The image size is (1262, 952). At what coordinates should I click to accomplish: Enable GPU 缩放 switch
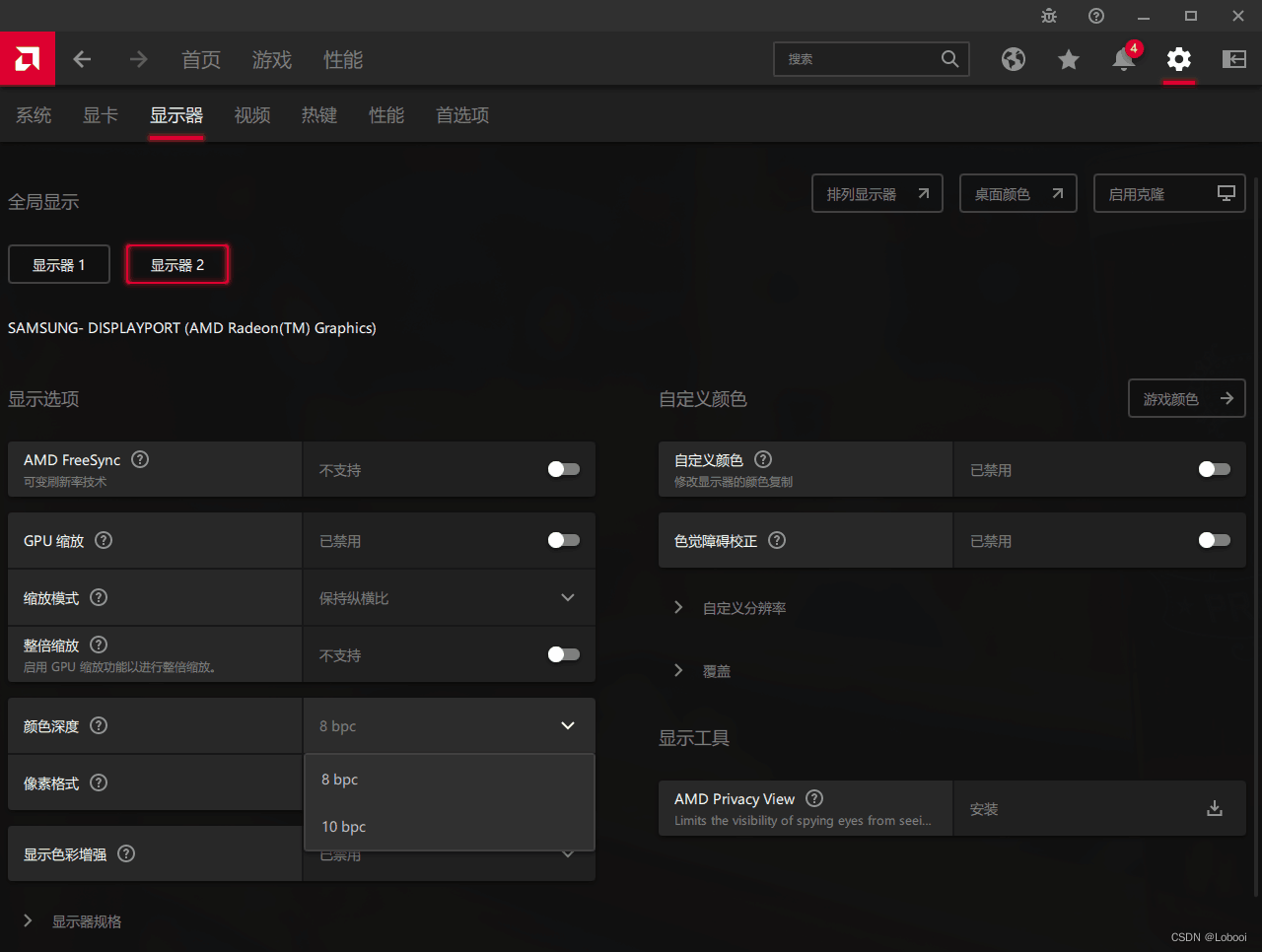[x=564, y=540]
